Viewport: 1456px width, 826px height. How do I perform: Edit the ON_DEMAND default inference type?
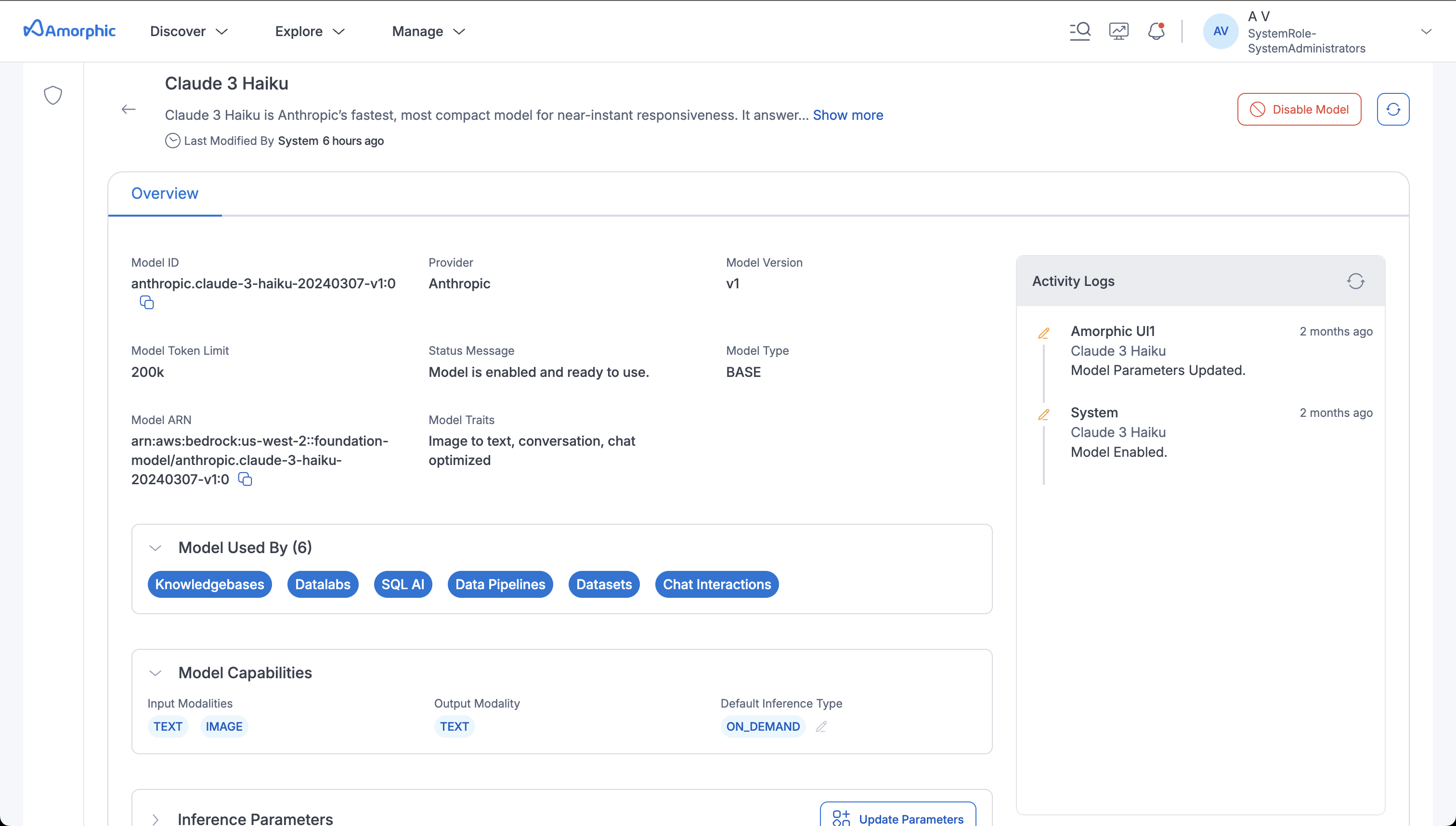click(821, 727)
